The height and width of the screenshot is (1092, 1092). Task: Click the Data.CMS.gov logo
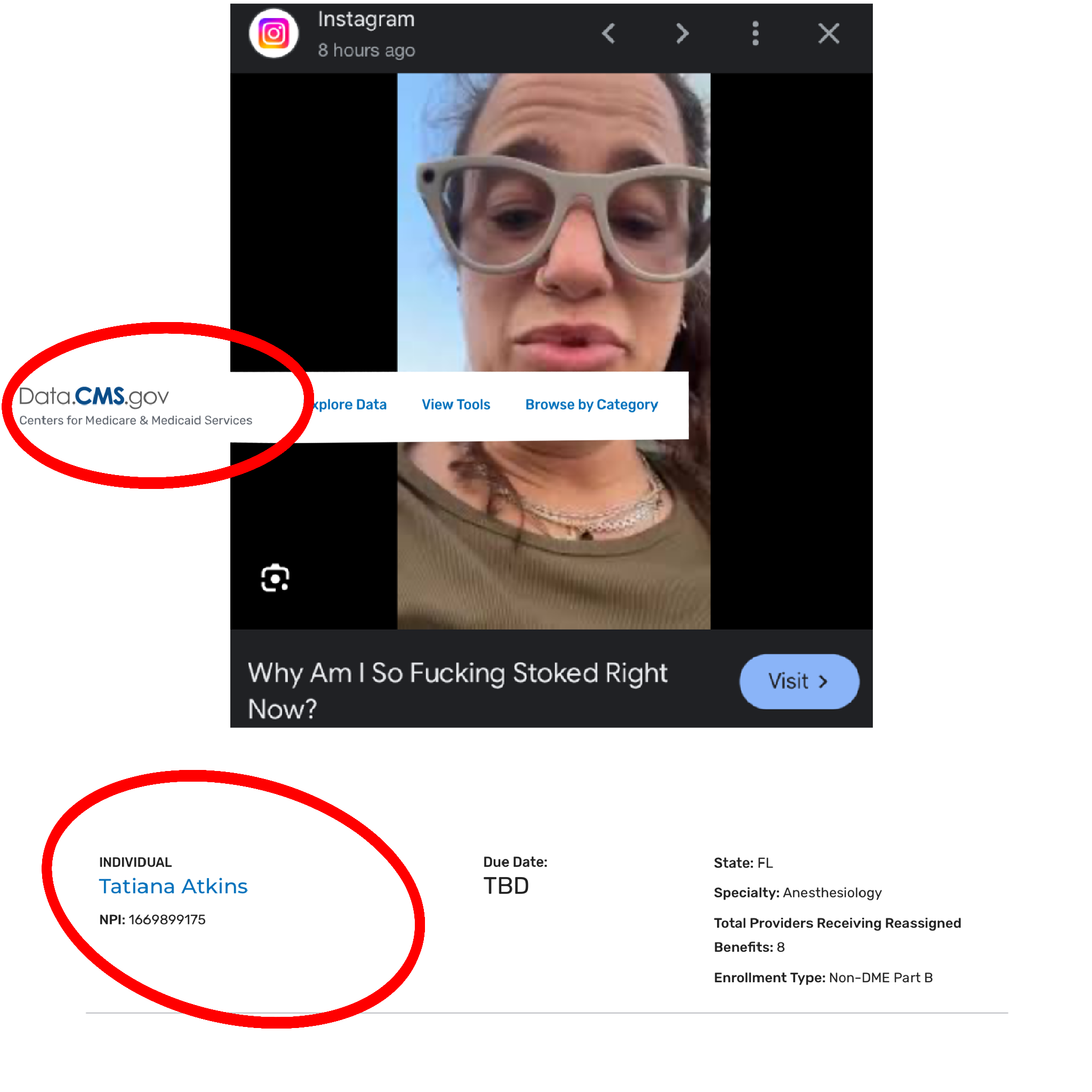(94, 397)
